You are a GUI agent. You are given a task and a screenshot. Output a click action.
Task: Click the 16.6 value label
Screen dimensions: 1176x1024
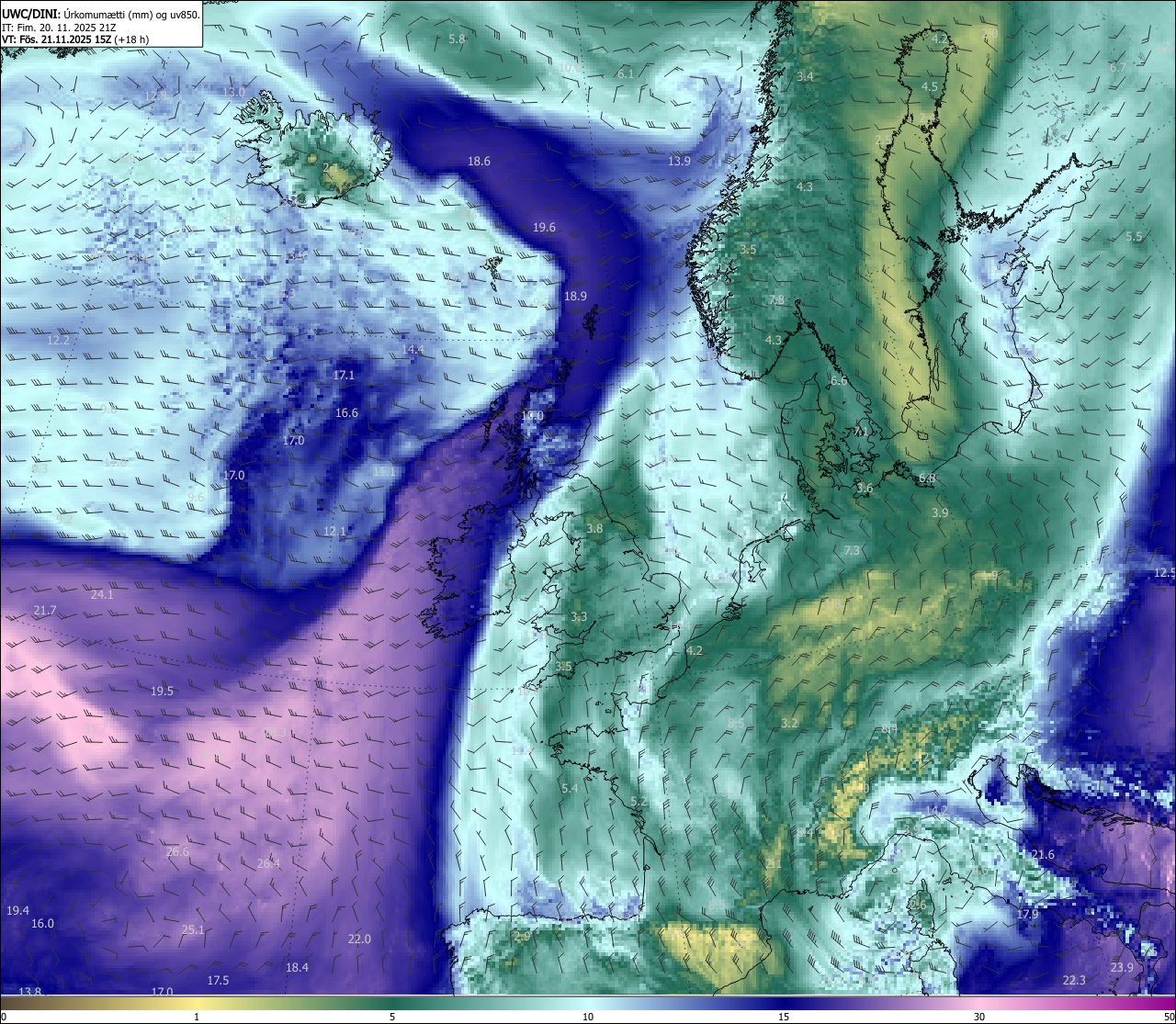point(346,412)
